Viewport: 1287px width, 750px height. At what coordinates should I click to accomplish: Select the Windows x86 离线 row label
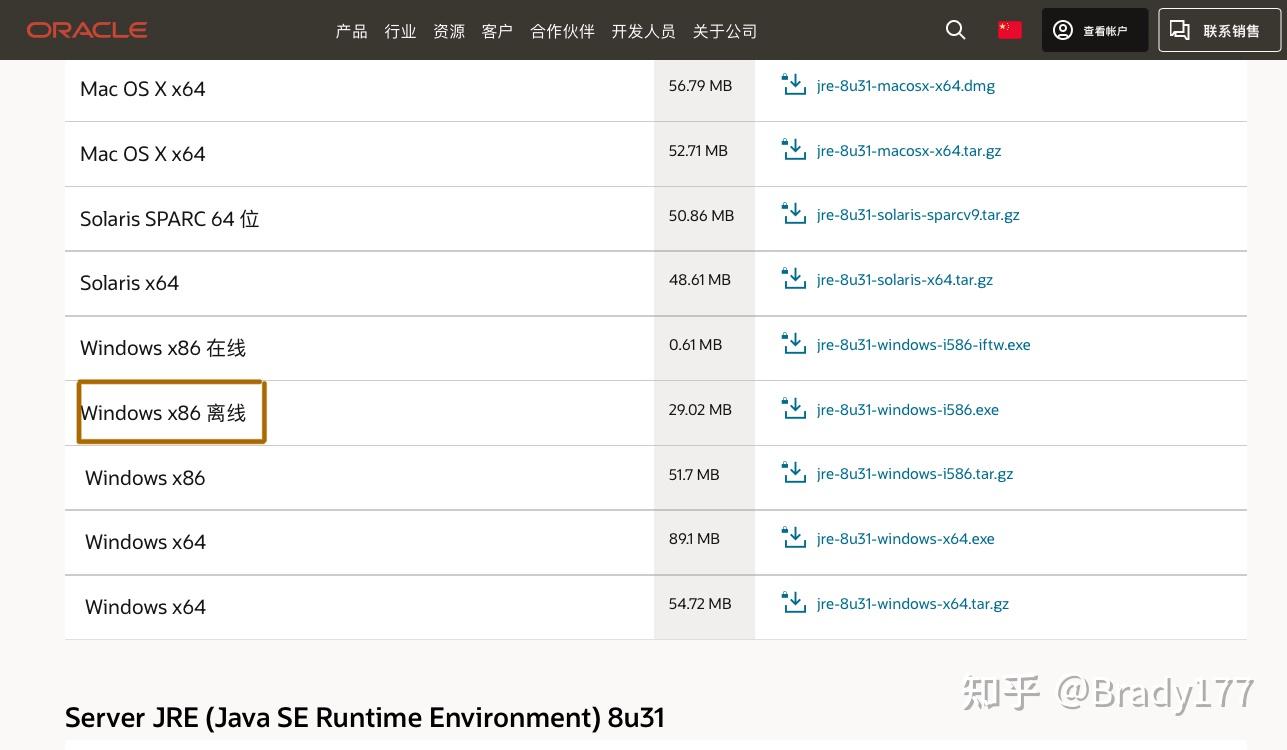tap(164, 413)
